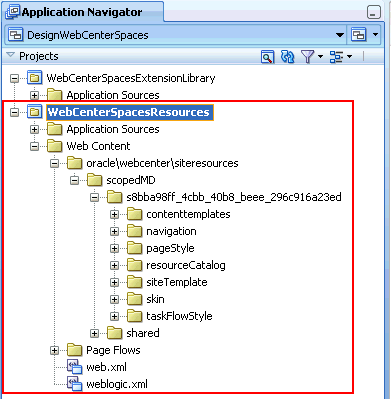Select the skin label
This screenshot has height=399, width=391.
[155, 299]
